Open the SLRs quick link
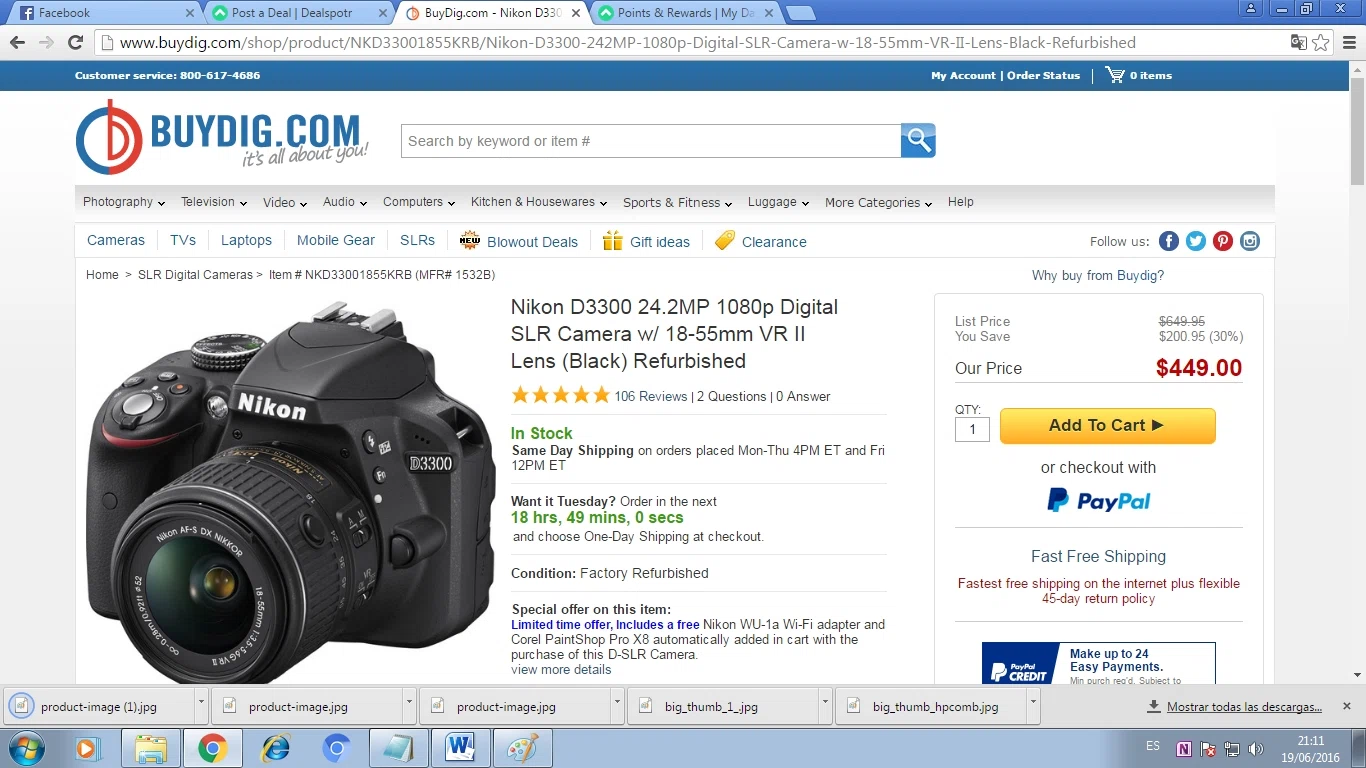The image size is (1366, 768). (x=417, y=240)
